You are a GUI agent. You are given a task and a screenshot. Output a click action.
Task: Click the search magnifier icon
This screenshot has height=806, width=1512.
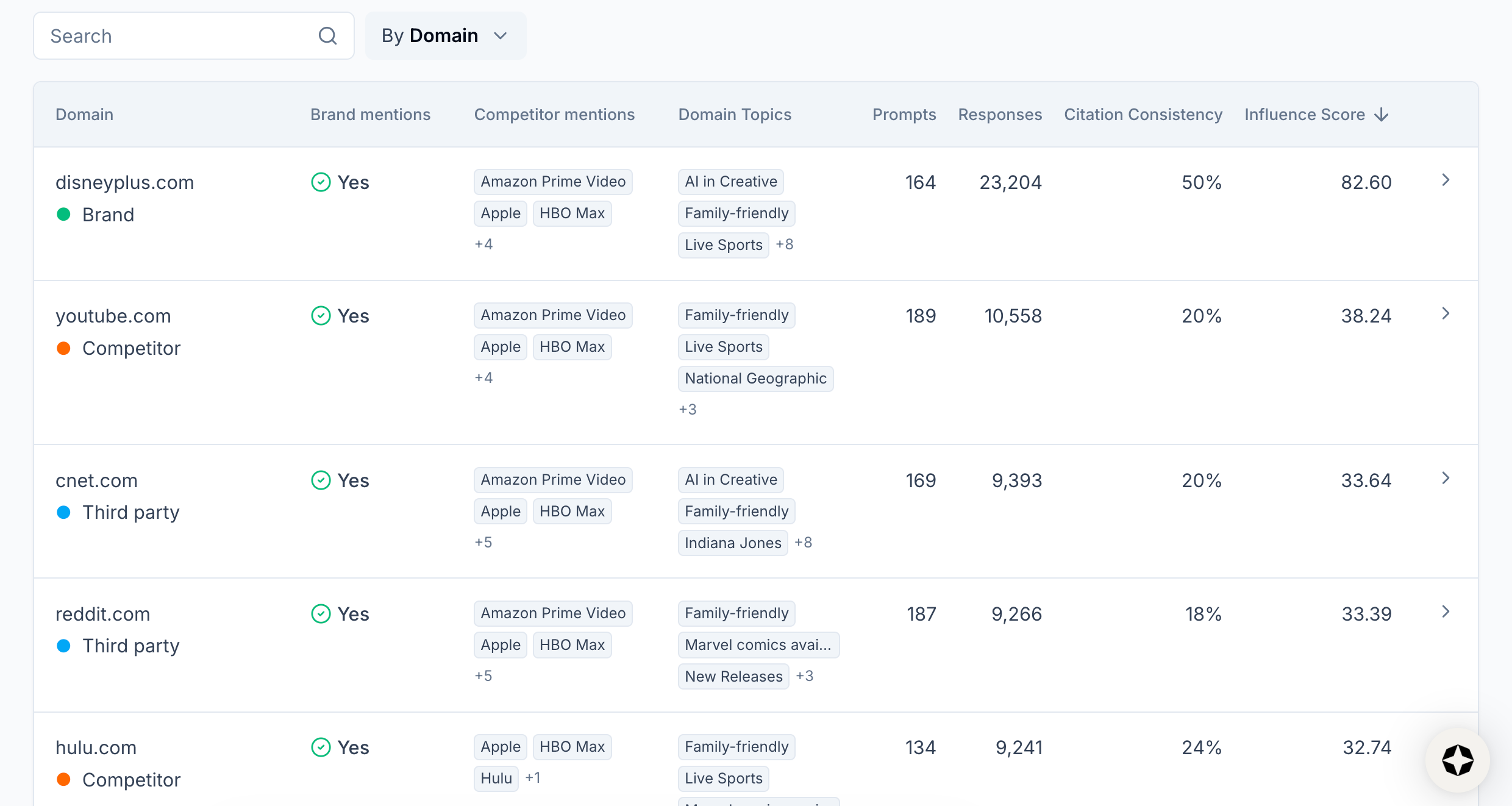point(327,36)
